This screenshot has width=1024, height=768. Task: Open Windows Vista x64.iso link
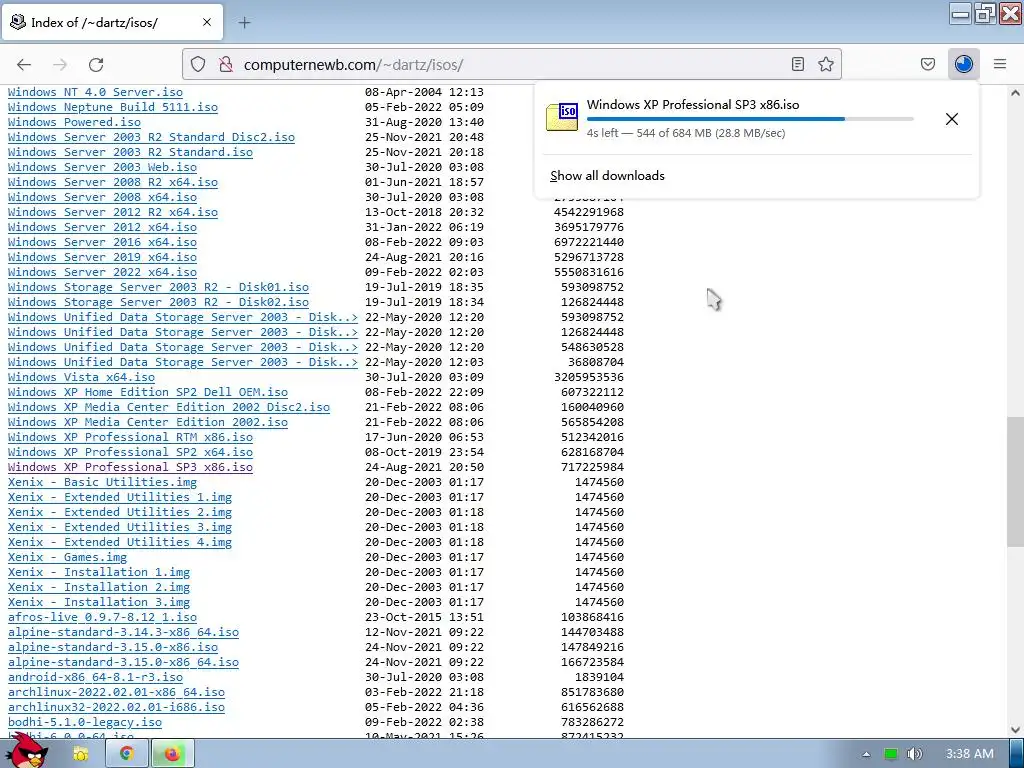pyautogui.click(x=82, y=377)
